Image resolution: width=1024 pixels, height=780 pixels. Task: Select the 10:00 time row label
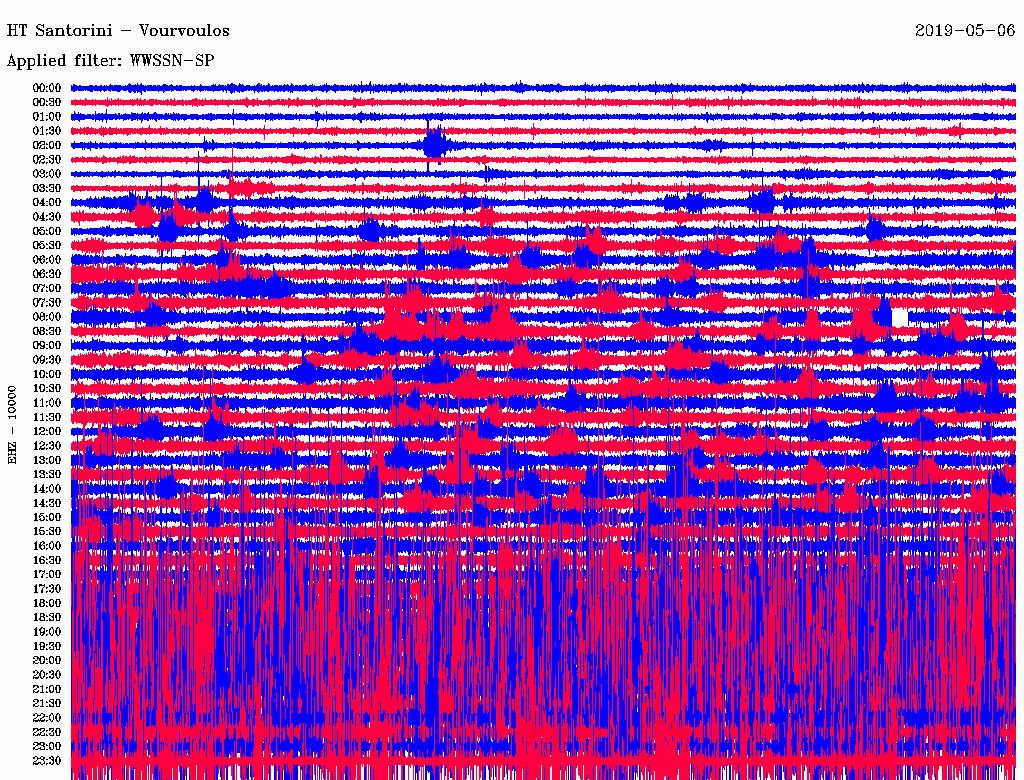click(x=47, y=374)
